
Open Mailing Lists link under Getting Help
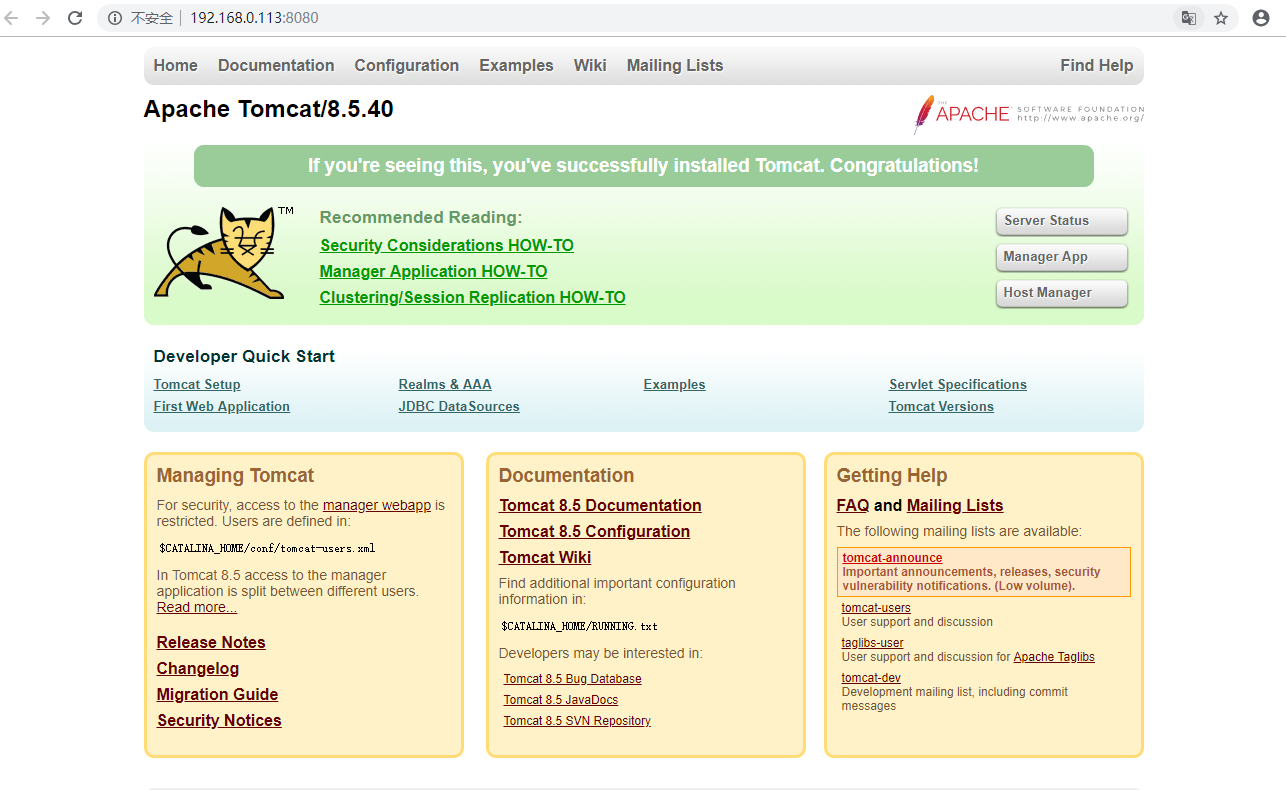pos(955,506)
